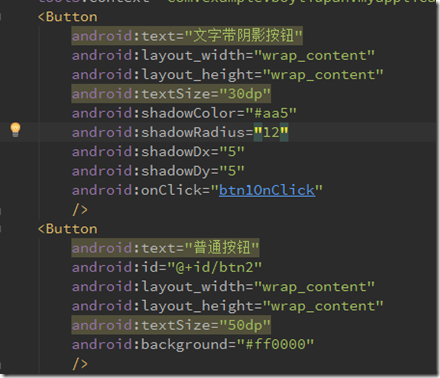
Task: Select layout_height line of the shadow-text Button
Action: point(227,75)
